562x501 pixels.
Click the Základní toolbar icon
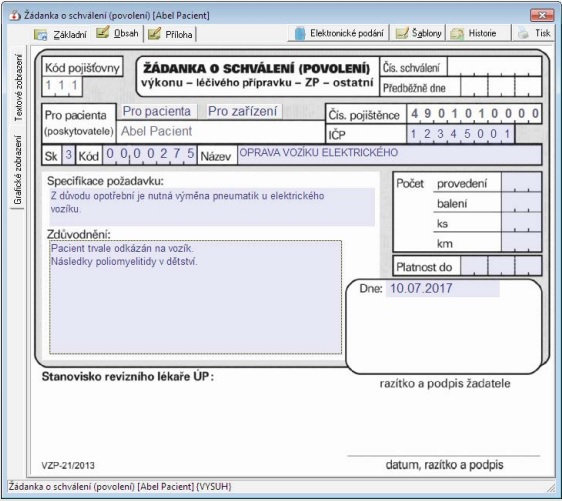coord(41,35)
